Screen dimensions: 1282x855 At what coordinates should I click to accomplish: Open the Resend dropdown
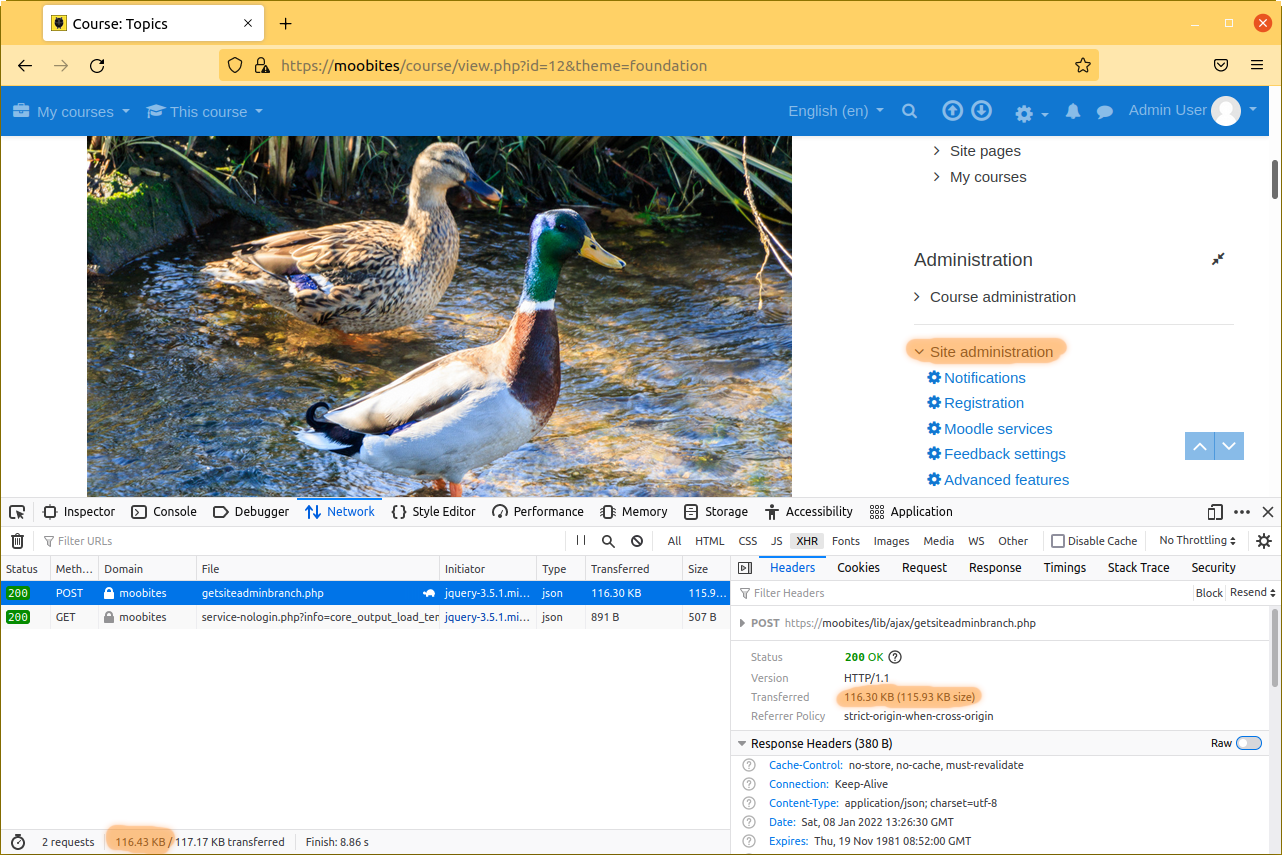click(1253, 593)
